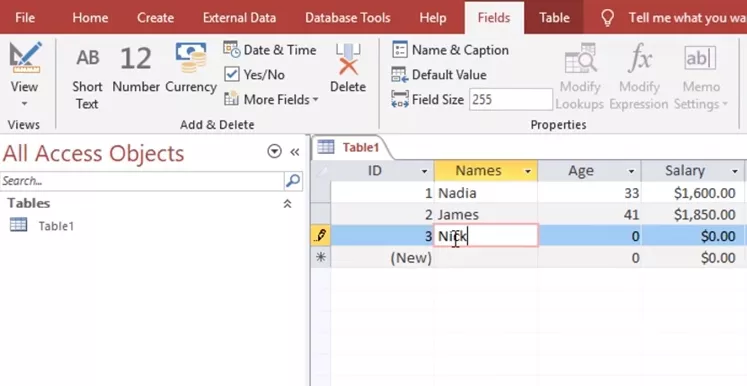Select the Table ribbon tab
This screenshot has height=386, width=747.
click(x=554, y=18)
